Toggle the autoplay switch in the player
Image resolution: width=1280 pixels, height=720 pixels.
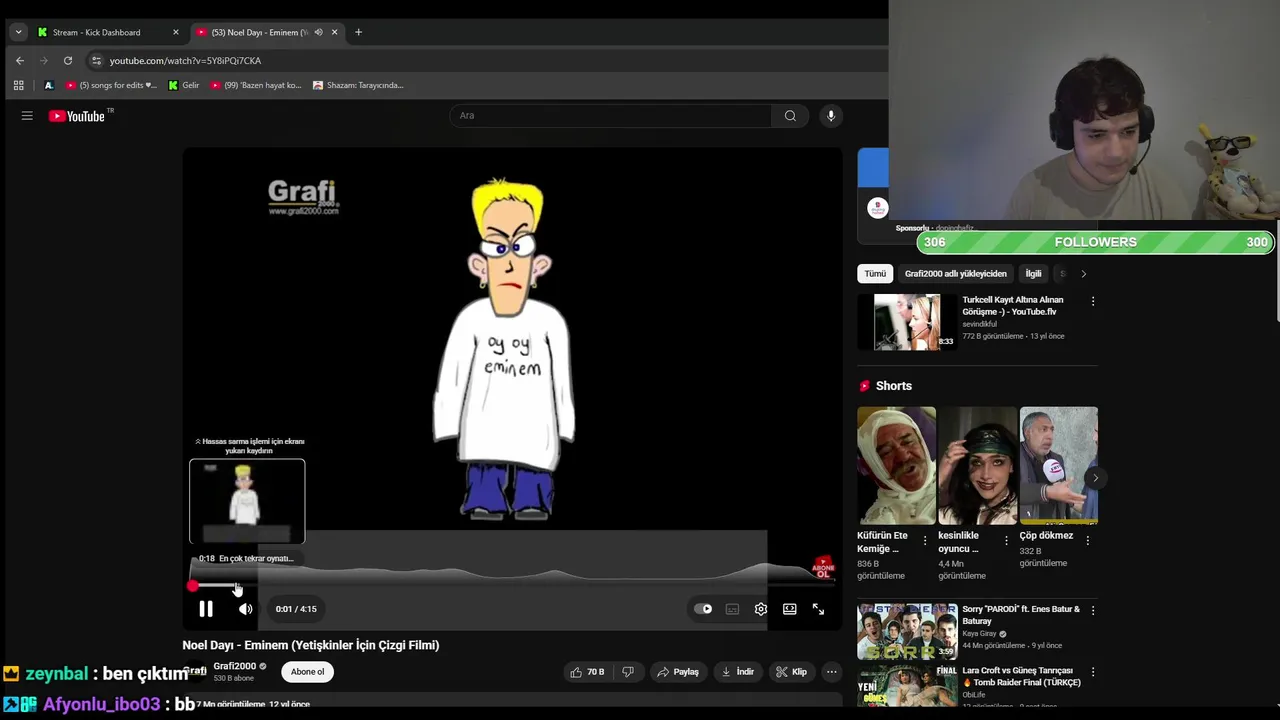point(704,609)
